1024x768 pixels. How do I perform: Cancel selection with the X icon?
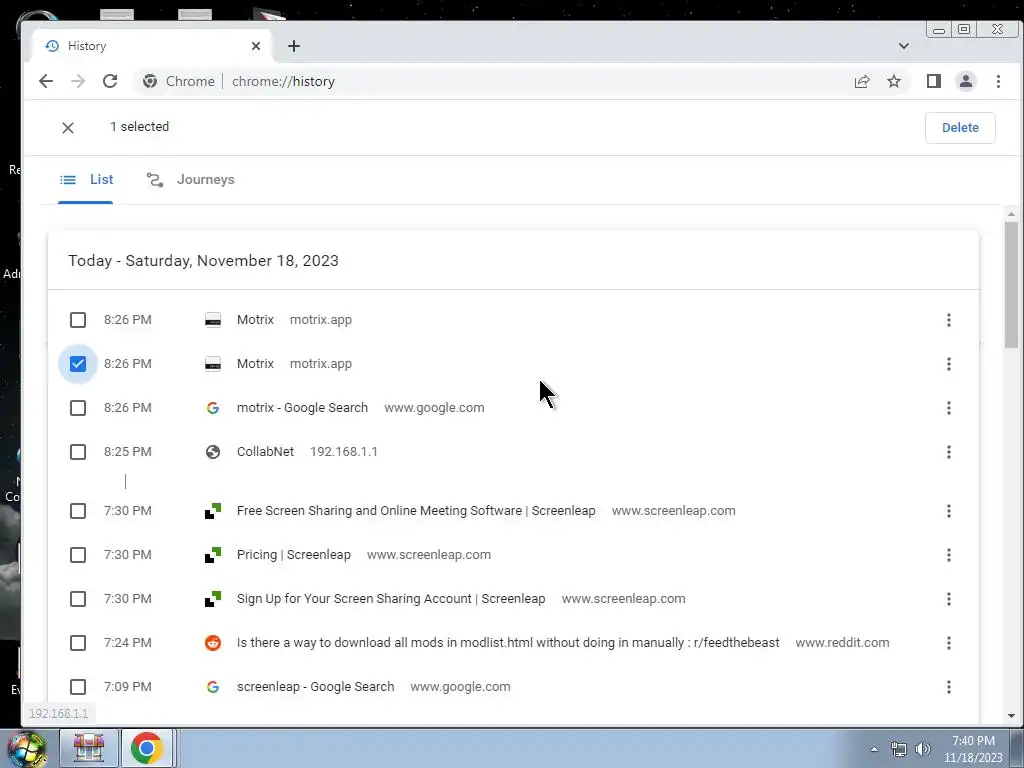pos(68,127)
